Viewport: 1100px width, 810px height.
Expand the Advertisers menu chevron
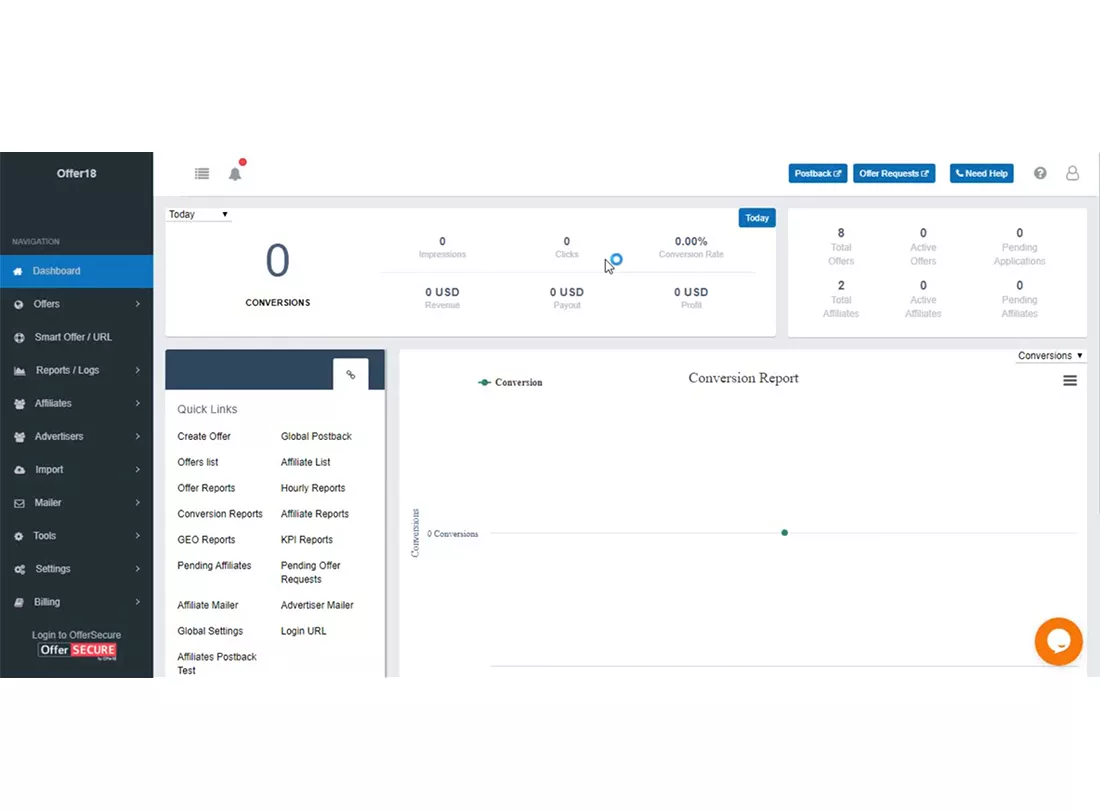(138, 436)
